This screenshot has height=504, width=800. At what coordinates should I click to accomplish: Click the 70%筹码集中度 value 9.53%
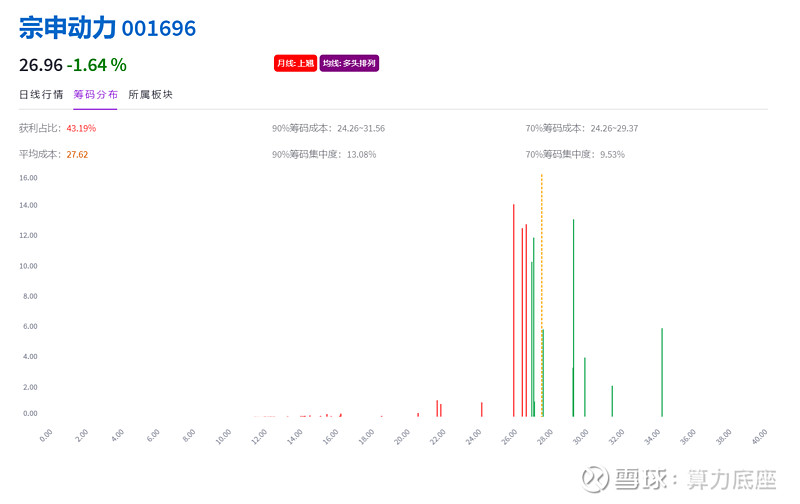[612, 154]
